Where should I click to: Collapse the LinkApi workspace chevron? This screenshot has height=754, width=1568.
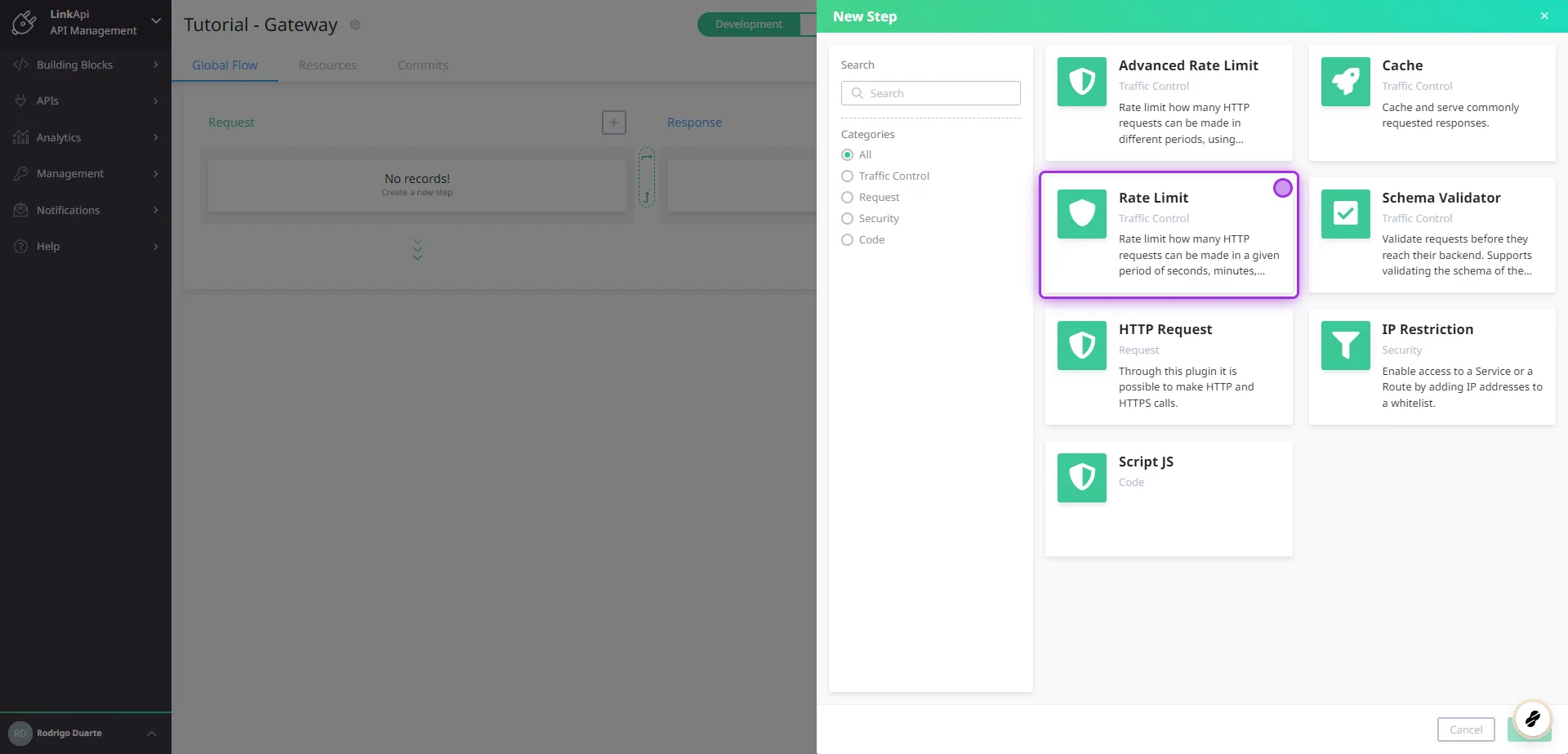tap(155, 21)
